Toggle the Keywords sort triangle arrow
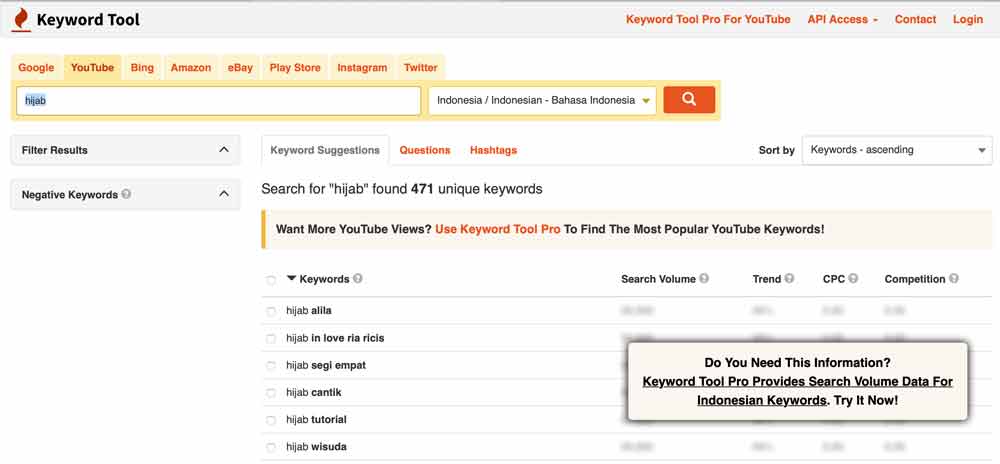 click(x=291, y=279)
